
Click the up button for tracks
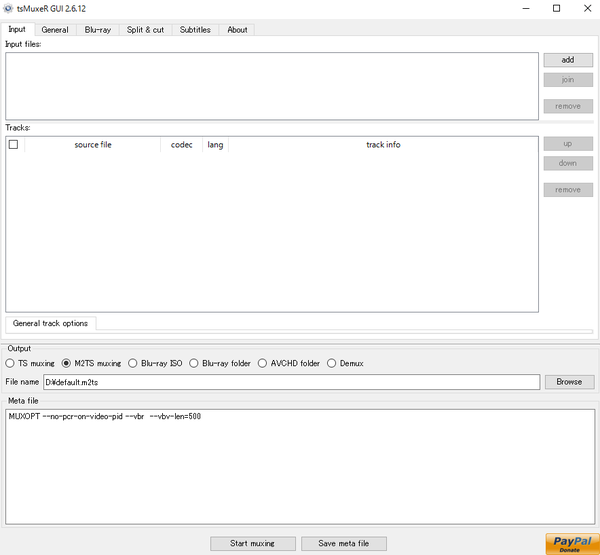pyautogui.click(x=568, y=144)
